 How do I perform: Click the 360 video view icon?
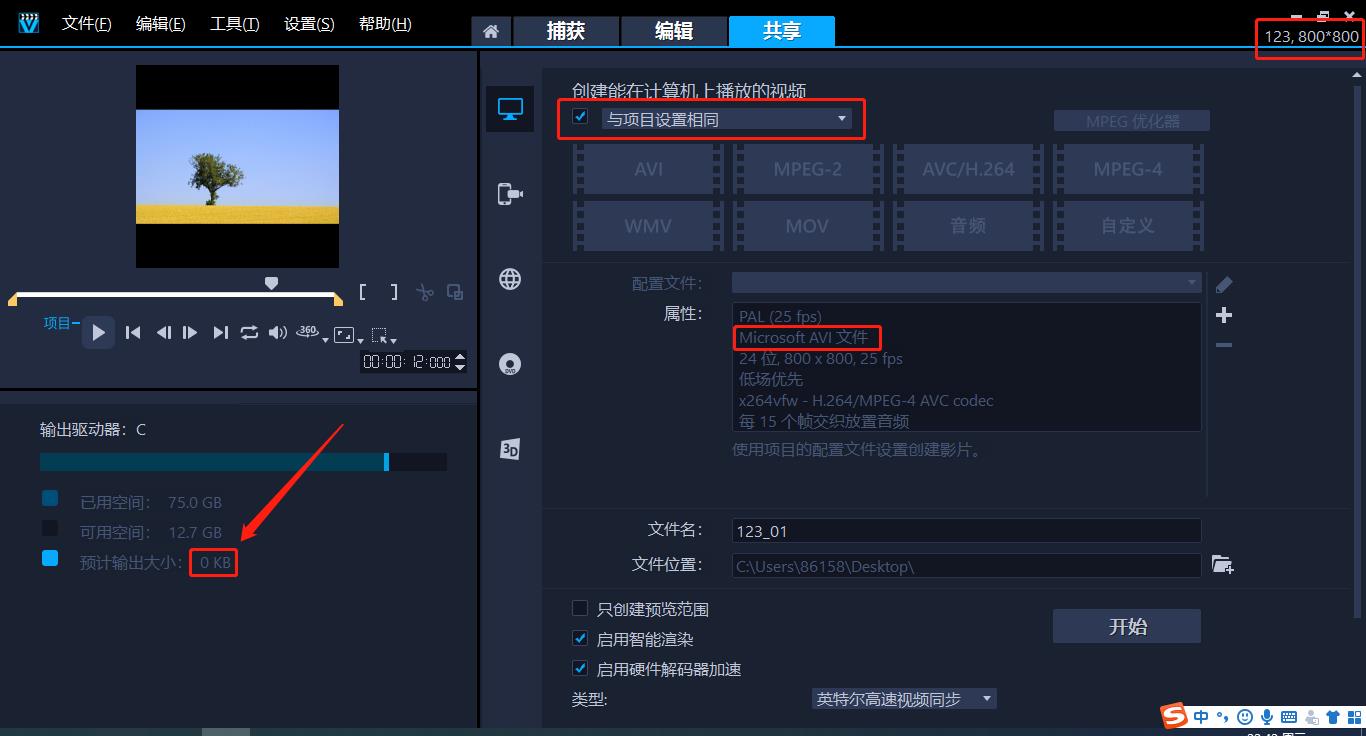(305, 333)
